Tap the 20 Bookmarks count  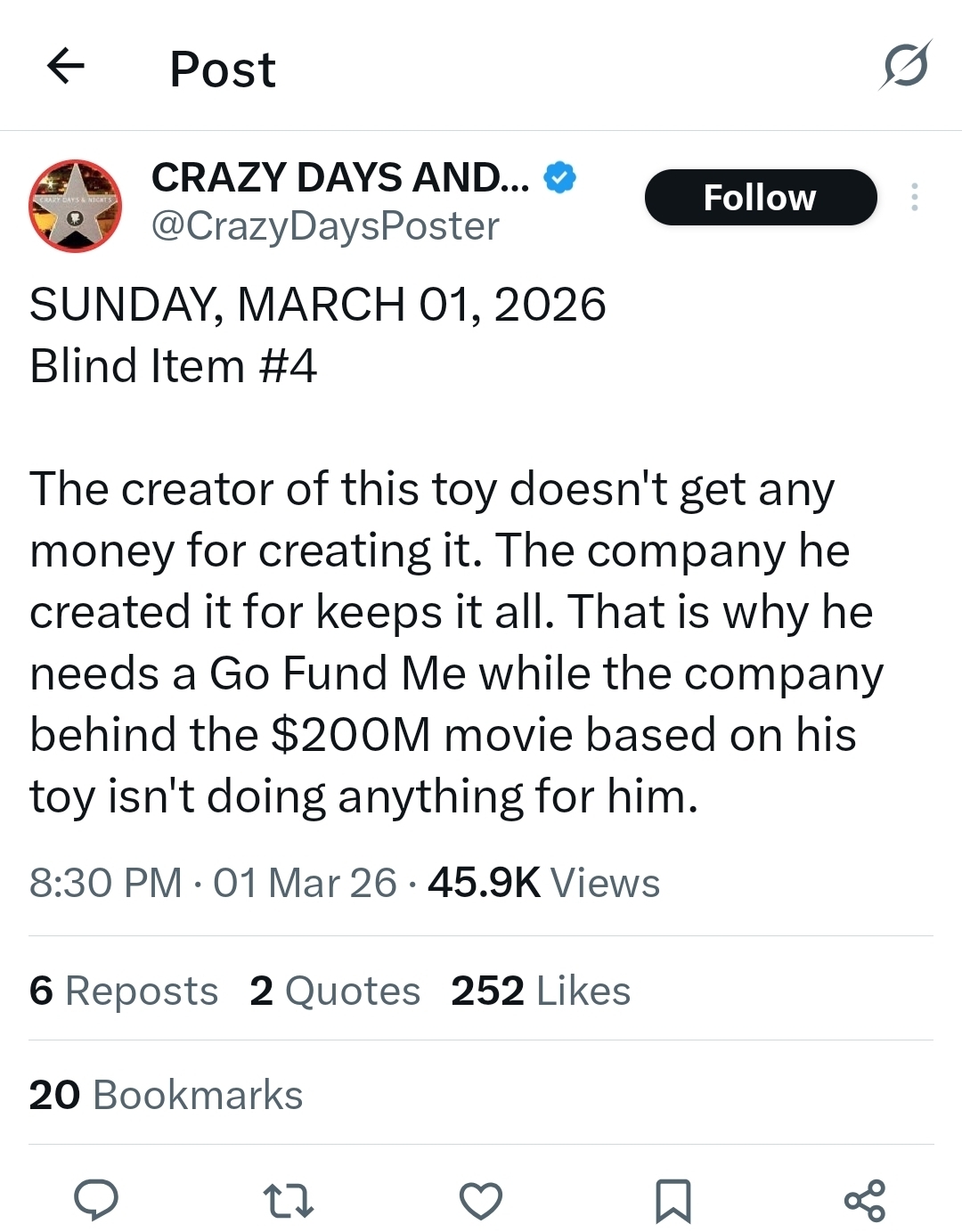point(166,1095)
